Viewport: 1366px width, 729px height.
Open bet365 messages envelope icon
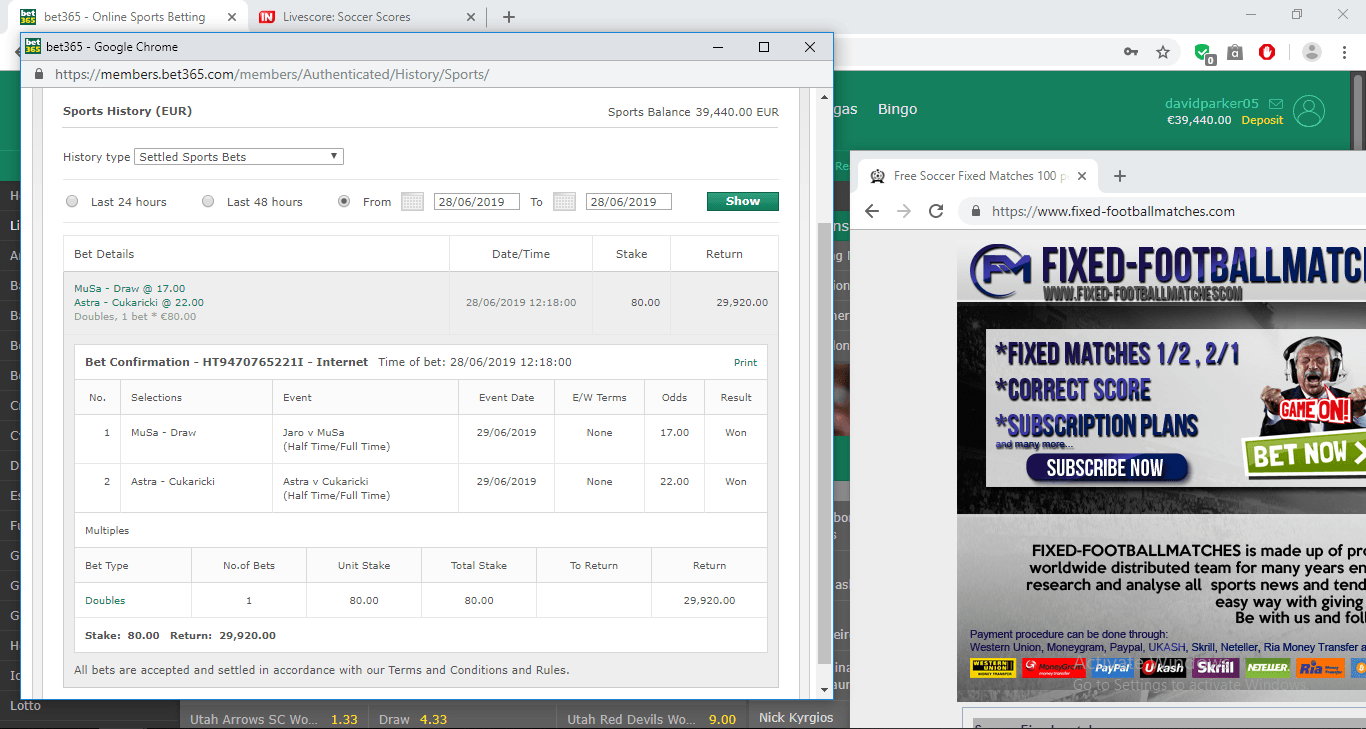click(x=1275, y=104)
